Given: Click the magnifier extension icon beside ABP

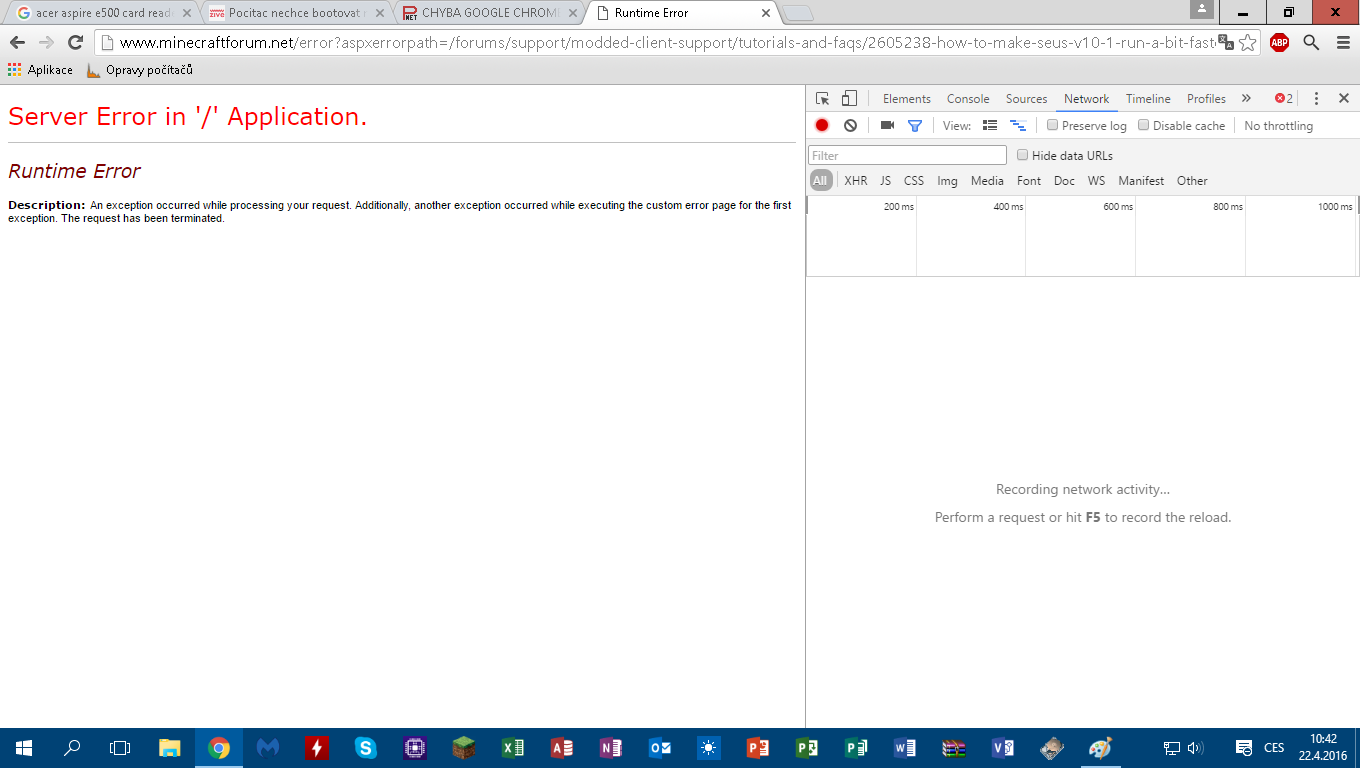Looking at the screenshot, I should click(1311, 43).
